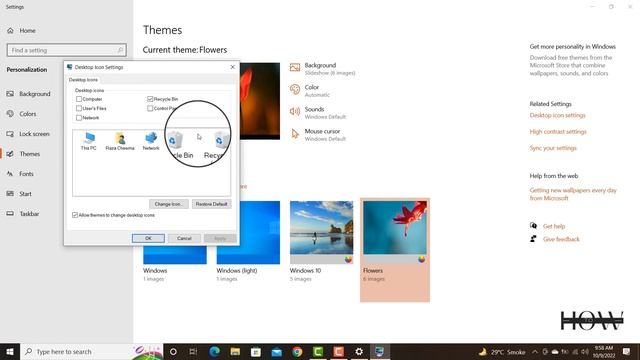
Task: Toggle Allow themes to change desktop icons
Action: click(75, 215)
